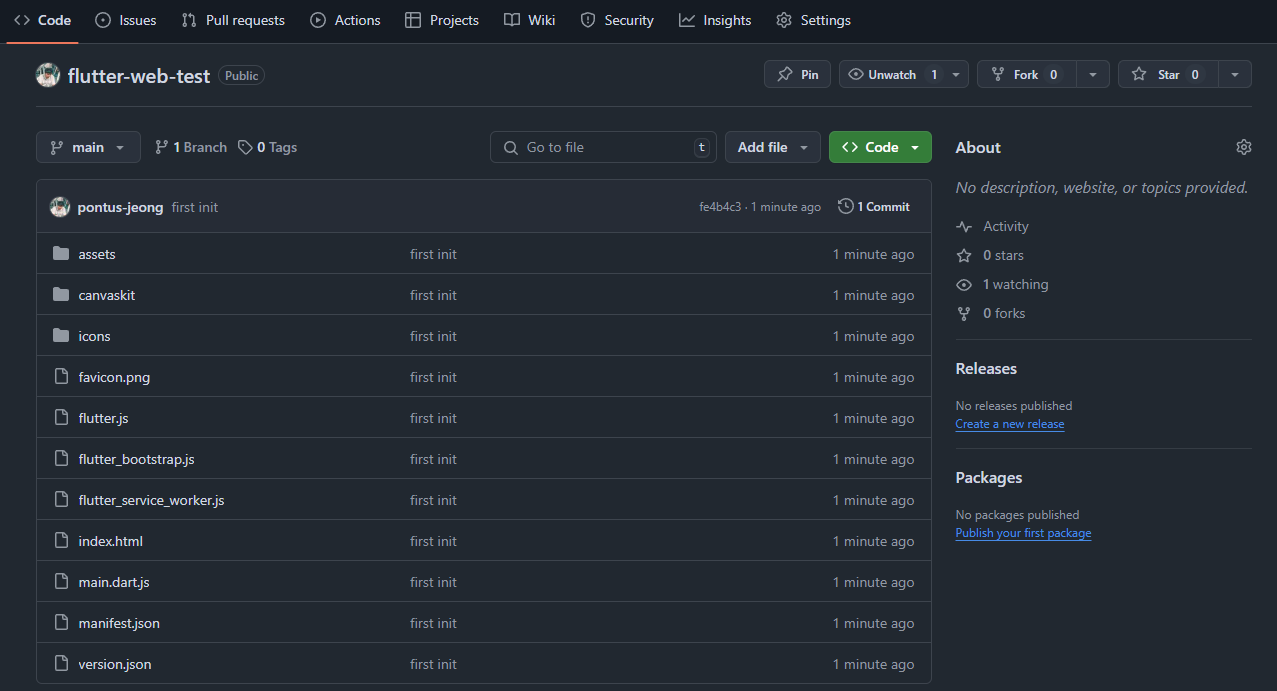Open the green Code dropdown button
This screenshot has width=1277, height=691.
pos(880,147)
